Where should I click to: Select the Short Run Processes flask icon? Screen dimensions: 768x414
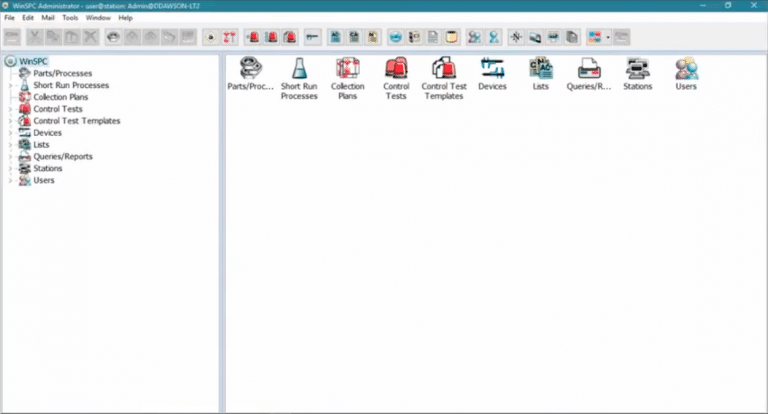point(299,69)
